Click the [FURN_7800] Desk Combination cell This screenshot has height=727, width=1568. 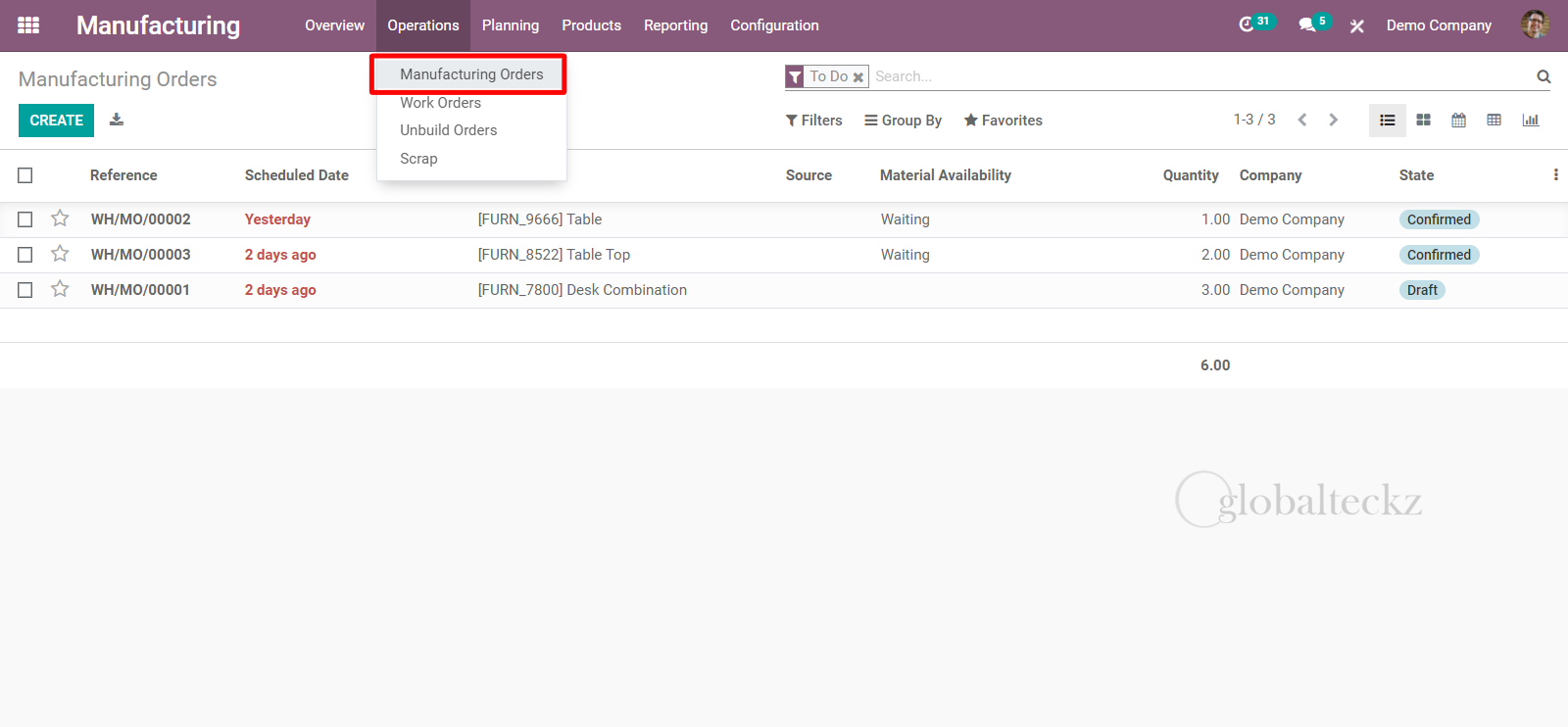coord(582,290)
